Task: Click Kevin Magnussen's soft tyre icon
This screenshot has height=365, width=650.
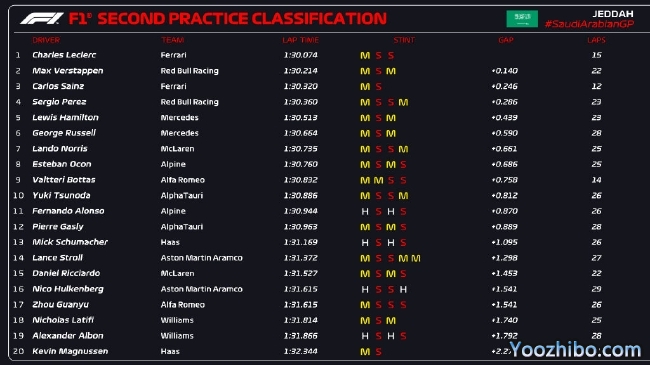Action: click(x=378, y=352)
